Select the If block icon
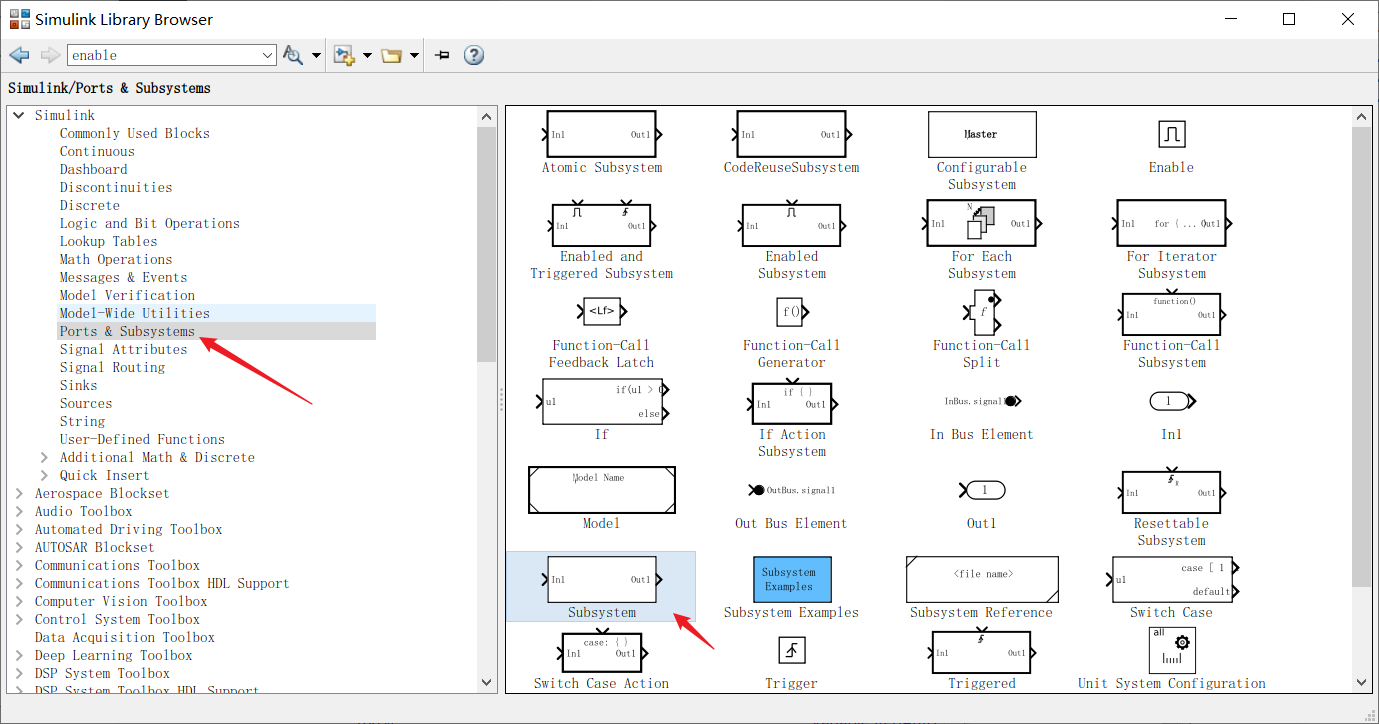1379x724 pixels. click(x=603, y=402)
